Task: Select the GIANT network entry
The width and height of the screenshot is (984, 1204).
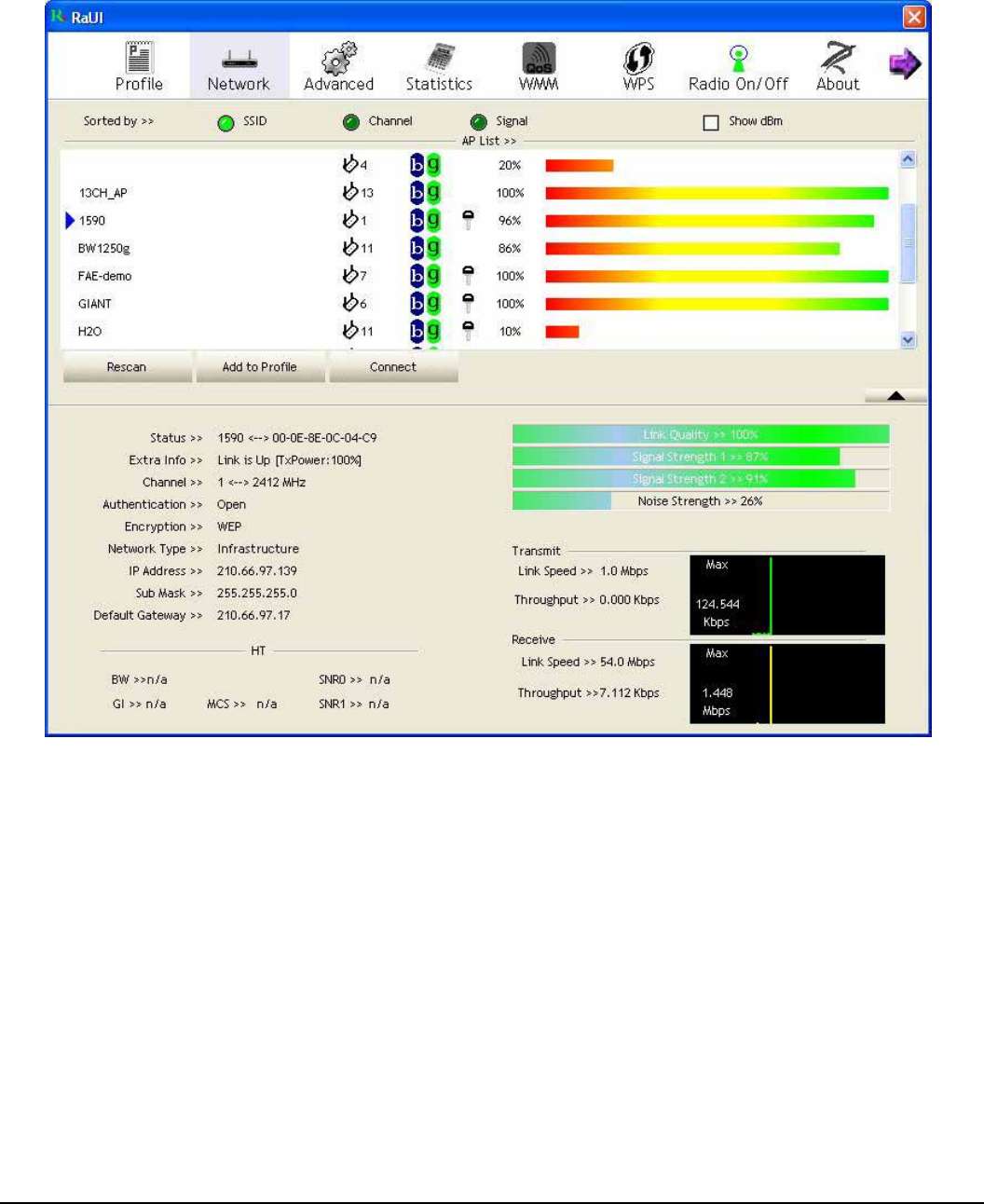Action: [480, 304]
